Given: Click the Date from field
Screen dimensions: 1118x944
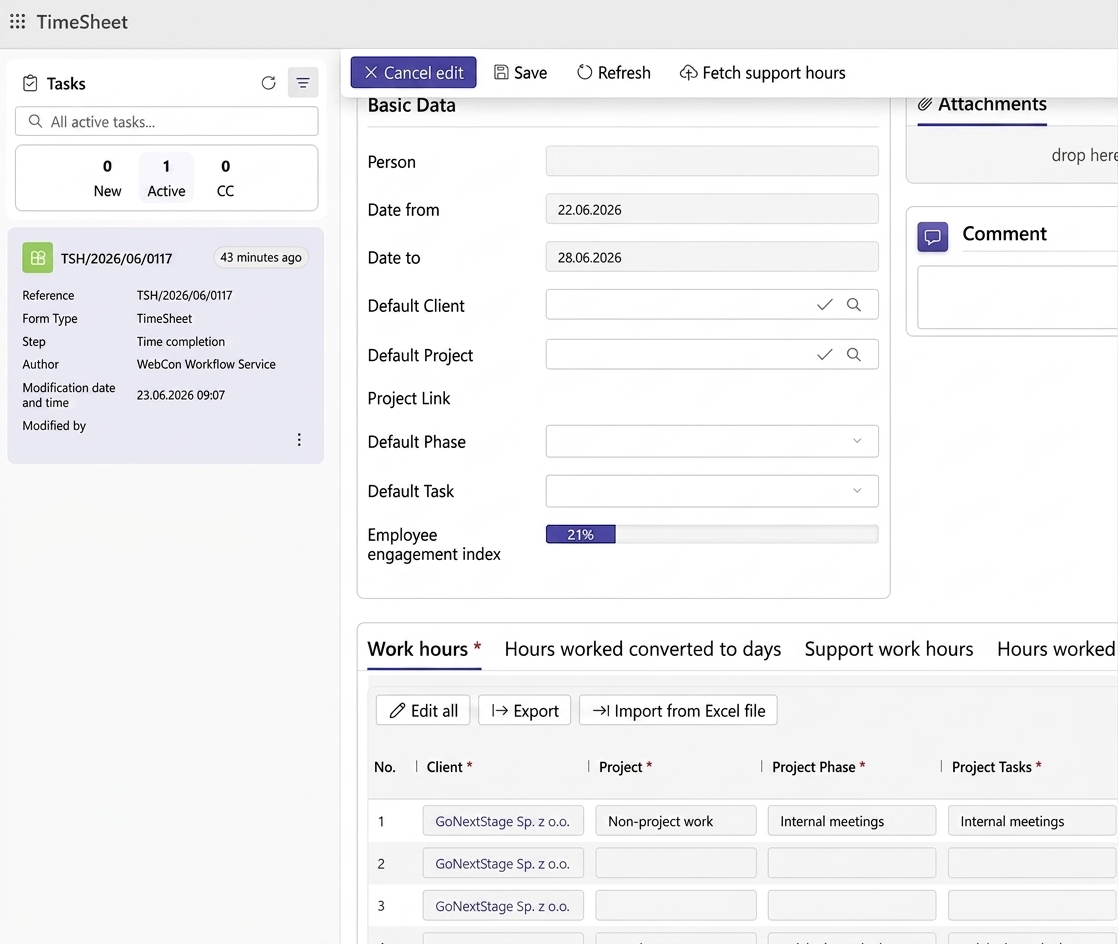Looking at the screenshot, I should [x=712, y=210].
